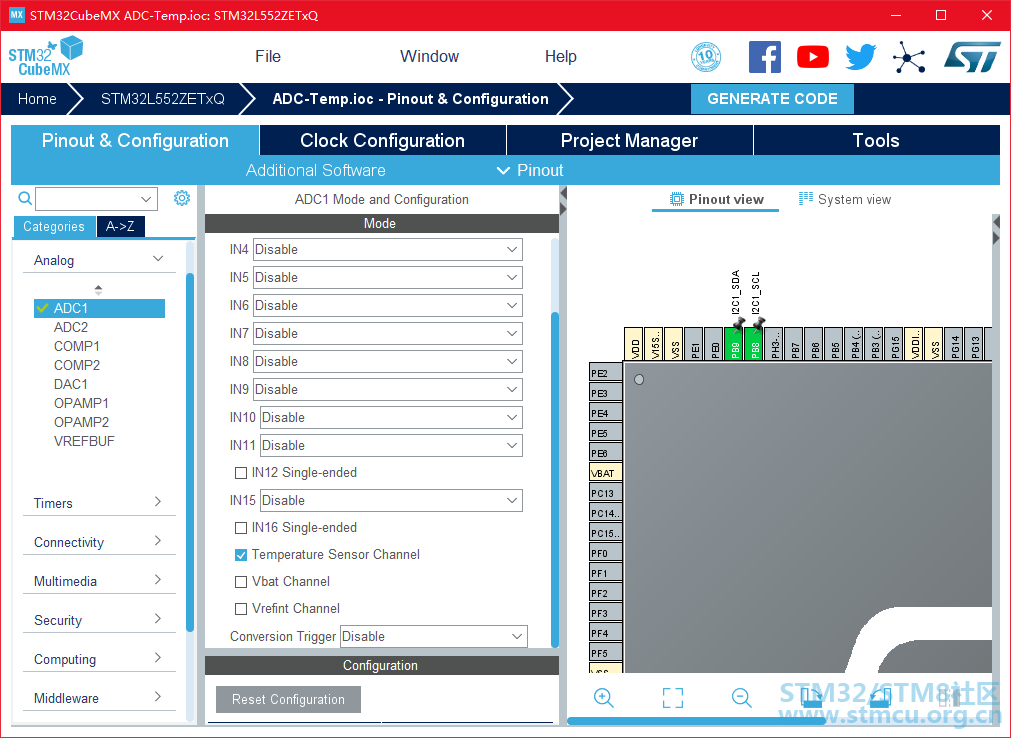
Task: Open the categories settings gear
Action: [x=182, y=198]
